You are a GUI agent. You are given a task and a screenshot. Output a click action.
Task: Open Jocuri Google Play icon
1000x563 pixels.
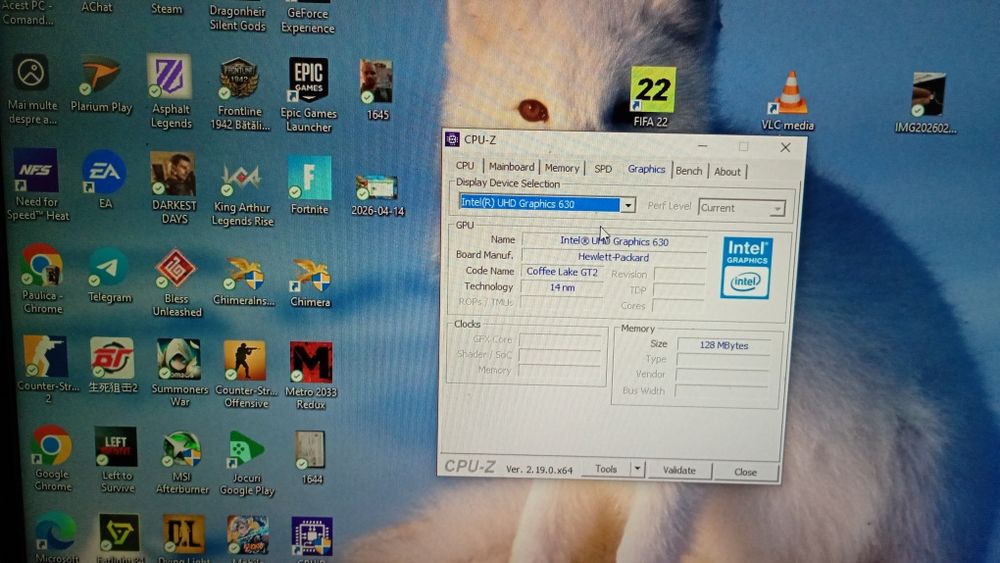click(247, 463)
